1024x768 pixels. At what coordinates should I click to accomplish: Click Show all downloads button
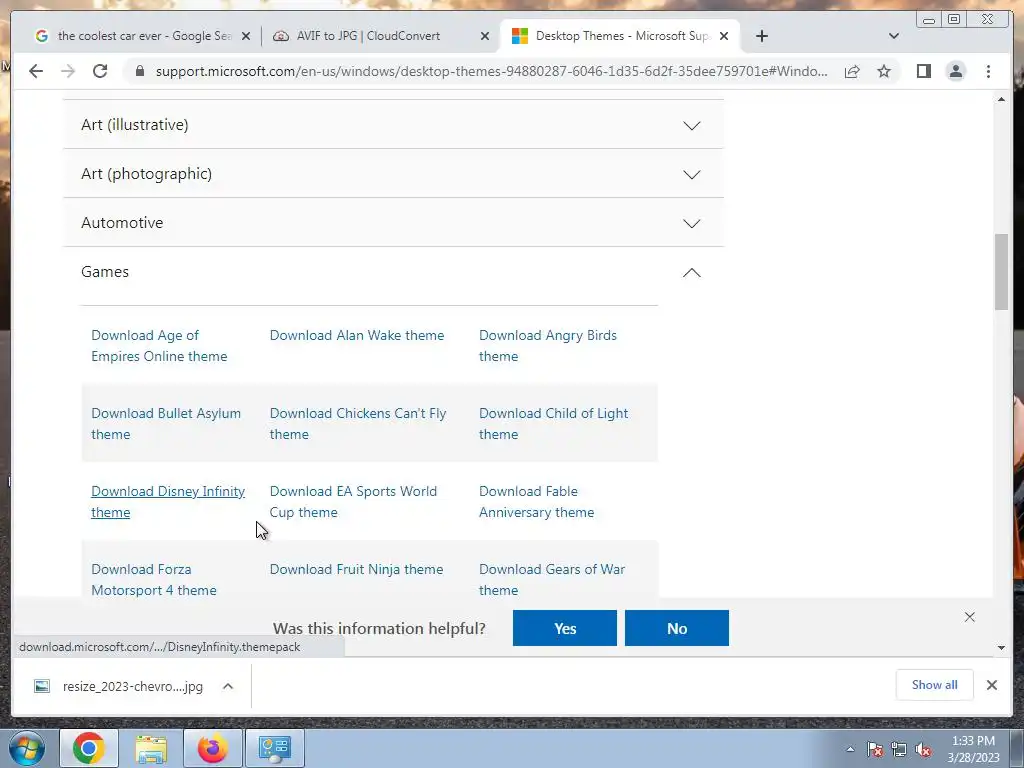[935, 684]
